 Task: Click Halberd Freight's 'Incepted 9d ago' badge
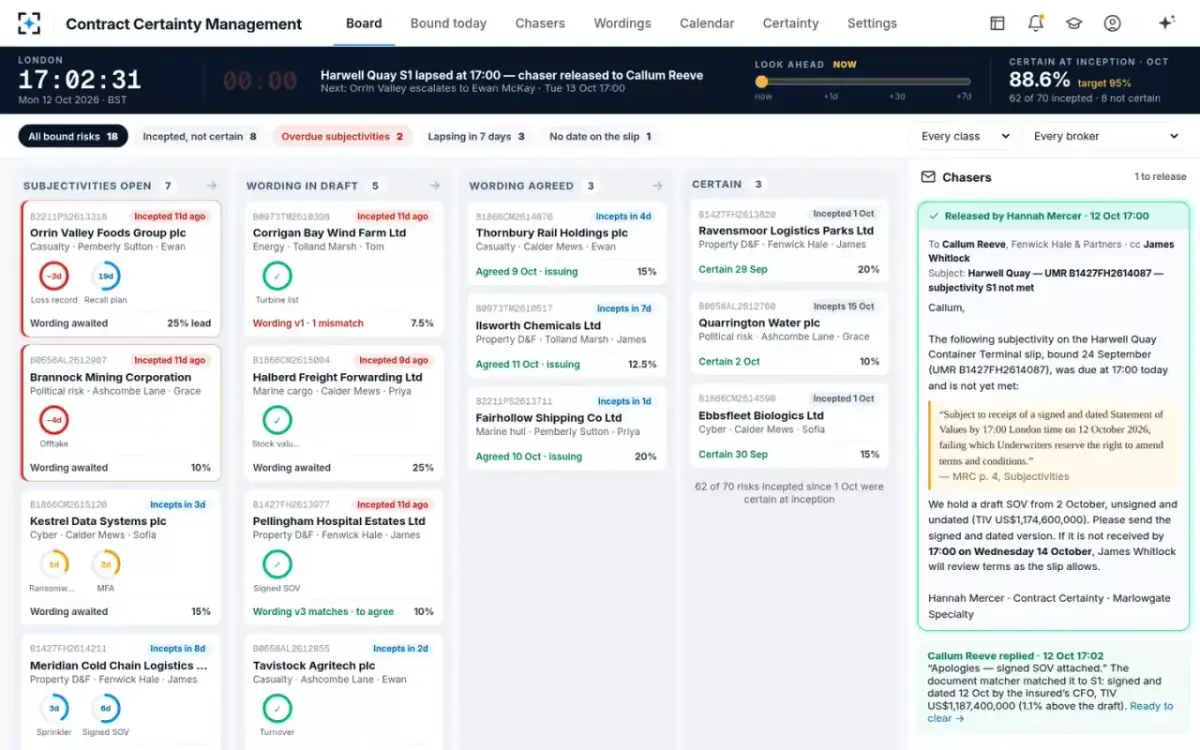394,360
